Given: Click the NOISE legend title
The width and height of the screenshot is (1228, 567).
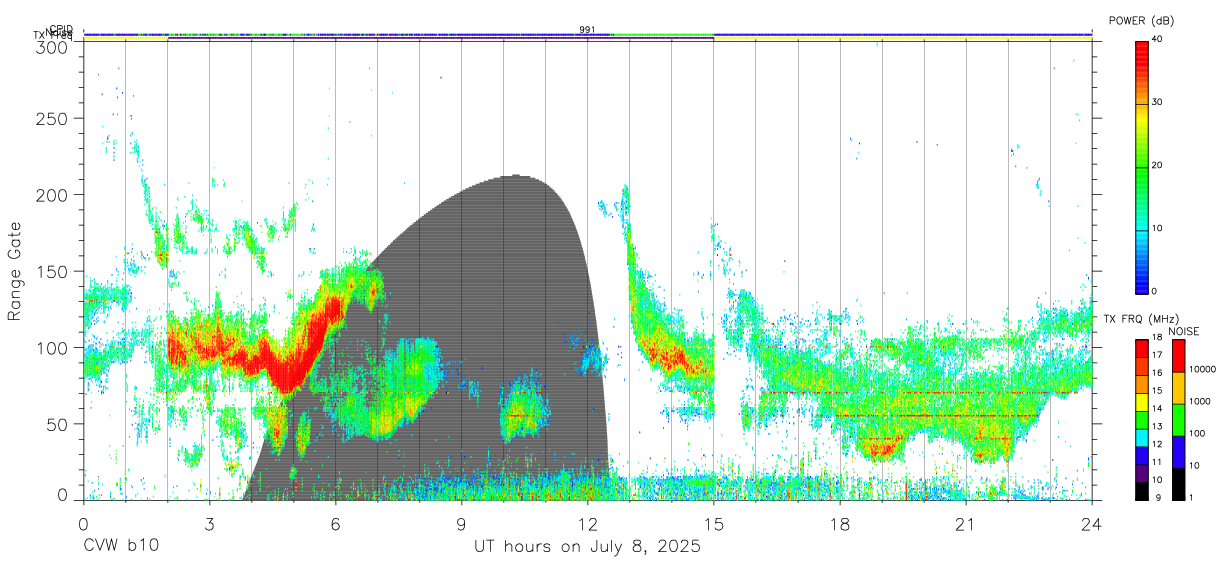Looking at the screenshot, I should pyautogui.click(x=1183, y=330).
